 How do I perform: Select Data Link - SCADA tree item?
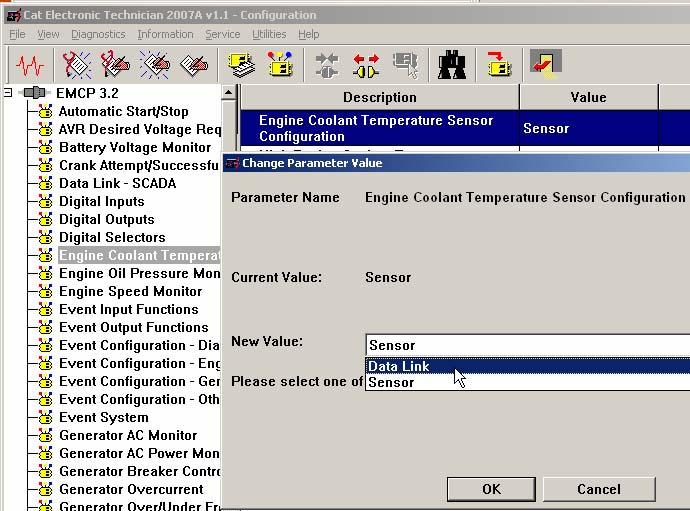(x=117, y=184)
